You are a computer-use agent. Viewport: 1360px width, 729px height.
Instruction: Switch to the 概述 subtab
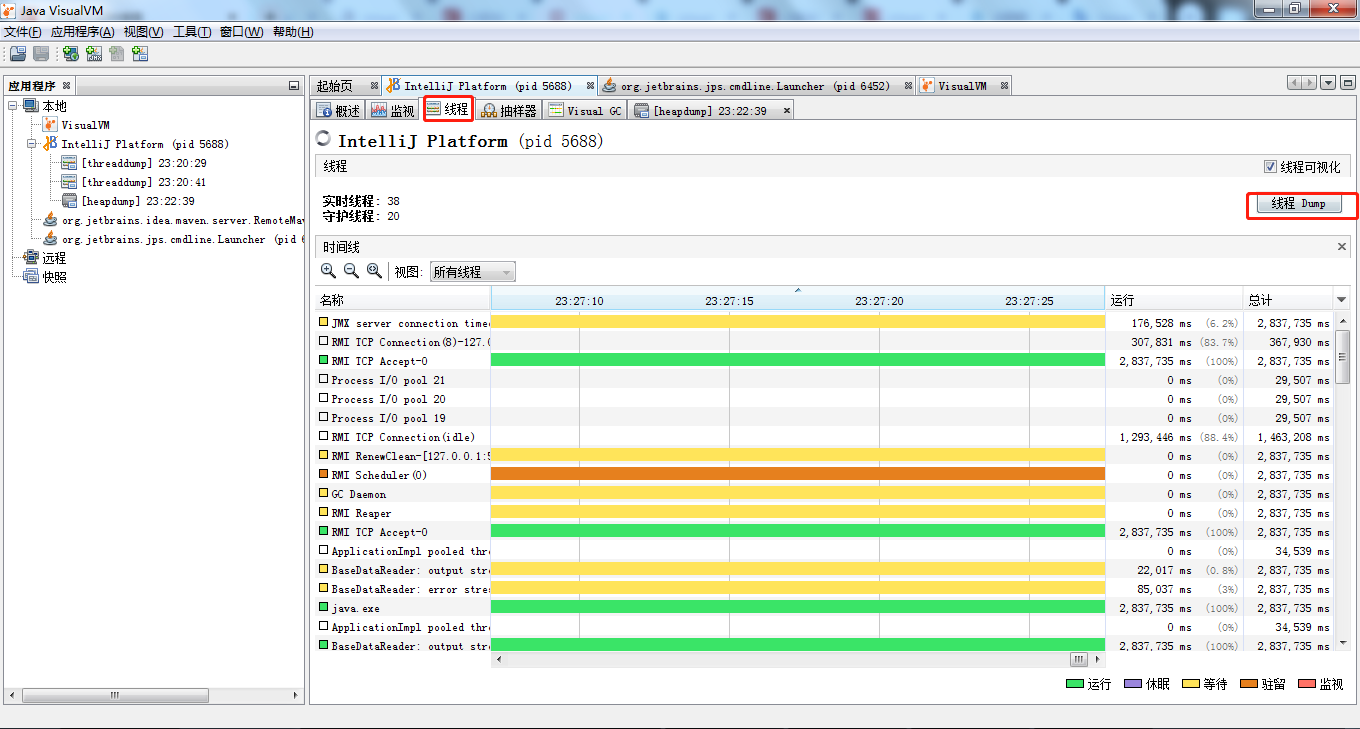pos(338,110)
